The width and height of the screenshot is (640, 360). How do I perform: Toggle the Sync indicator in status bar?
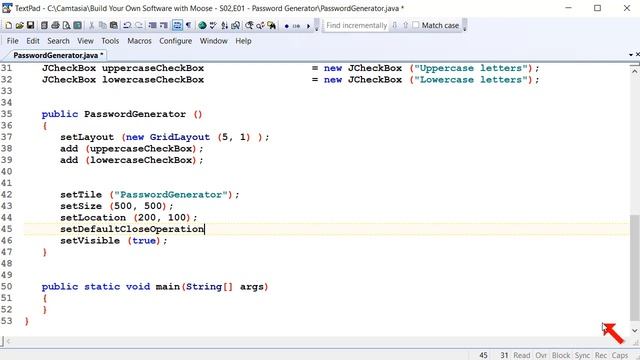click(x=582, y=355)
